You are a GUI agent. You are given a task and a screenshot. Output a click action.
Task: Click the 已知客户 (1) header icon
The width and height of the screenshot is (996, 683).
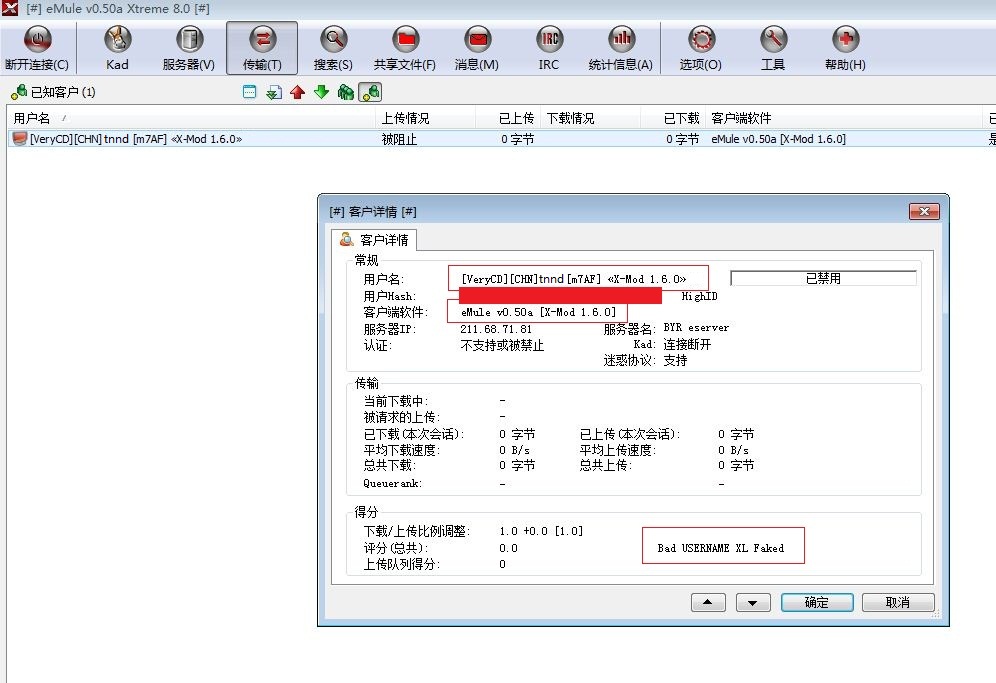tap(18, 92)
